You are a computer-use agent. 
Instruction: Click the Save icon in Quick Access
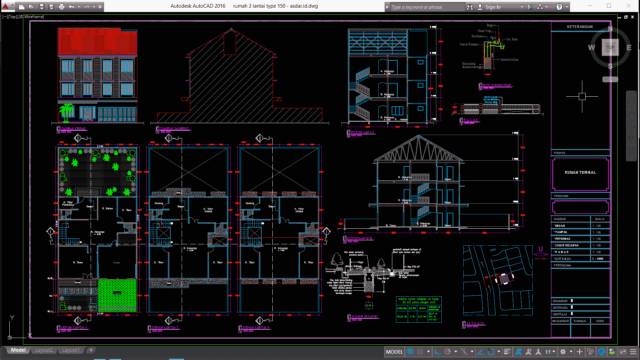41,7
